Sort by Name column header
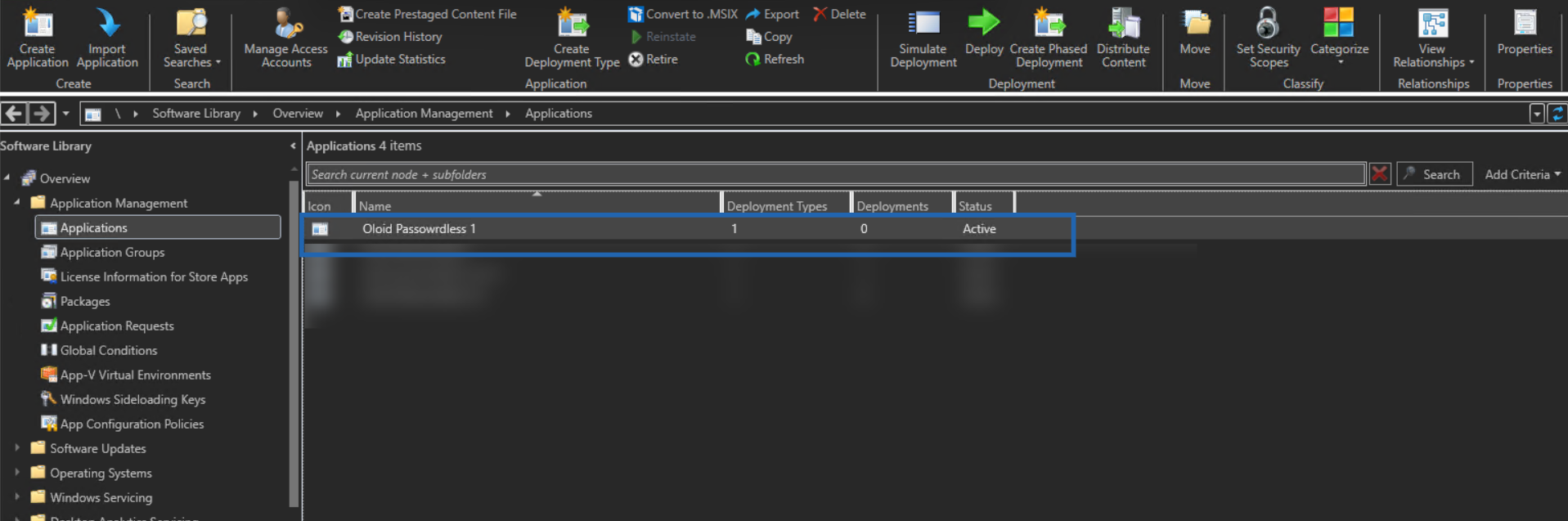 pos(537,205)
